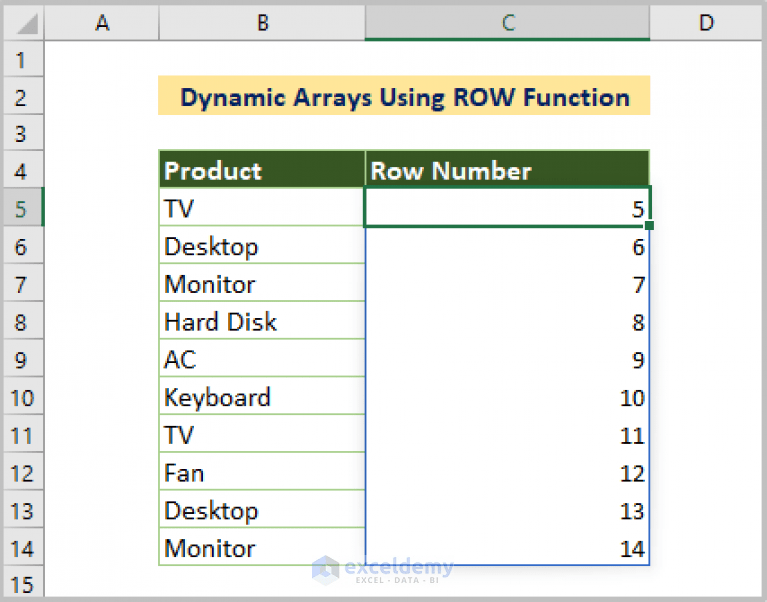Select row 10 header
The height and width of the screenshot is (602, 767).
tap(23, 396)
